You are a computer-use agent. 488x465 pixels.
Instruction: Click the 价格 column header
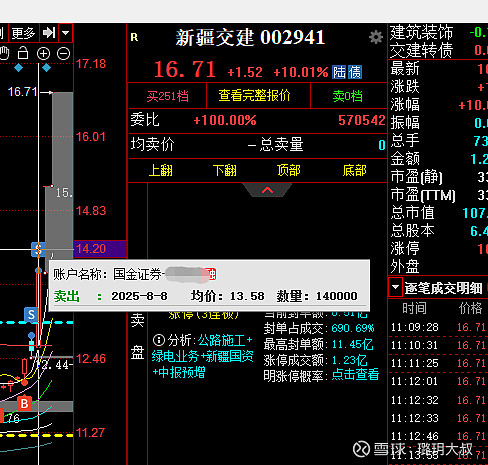pos(470,308)
